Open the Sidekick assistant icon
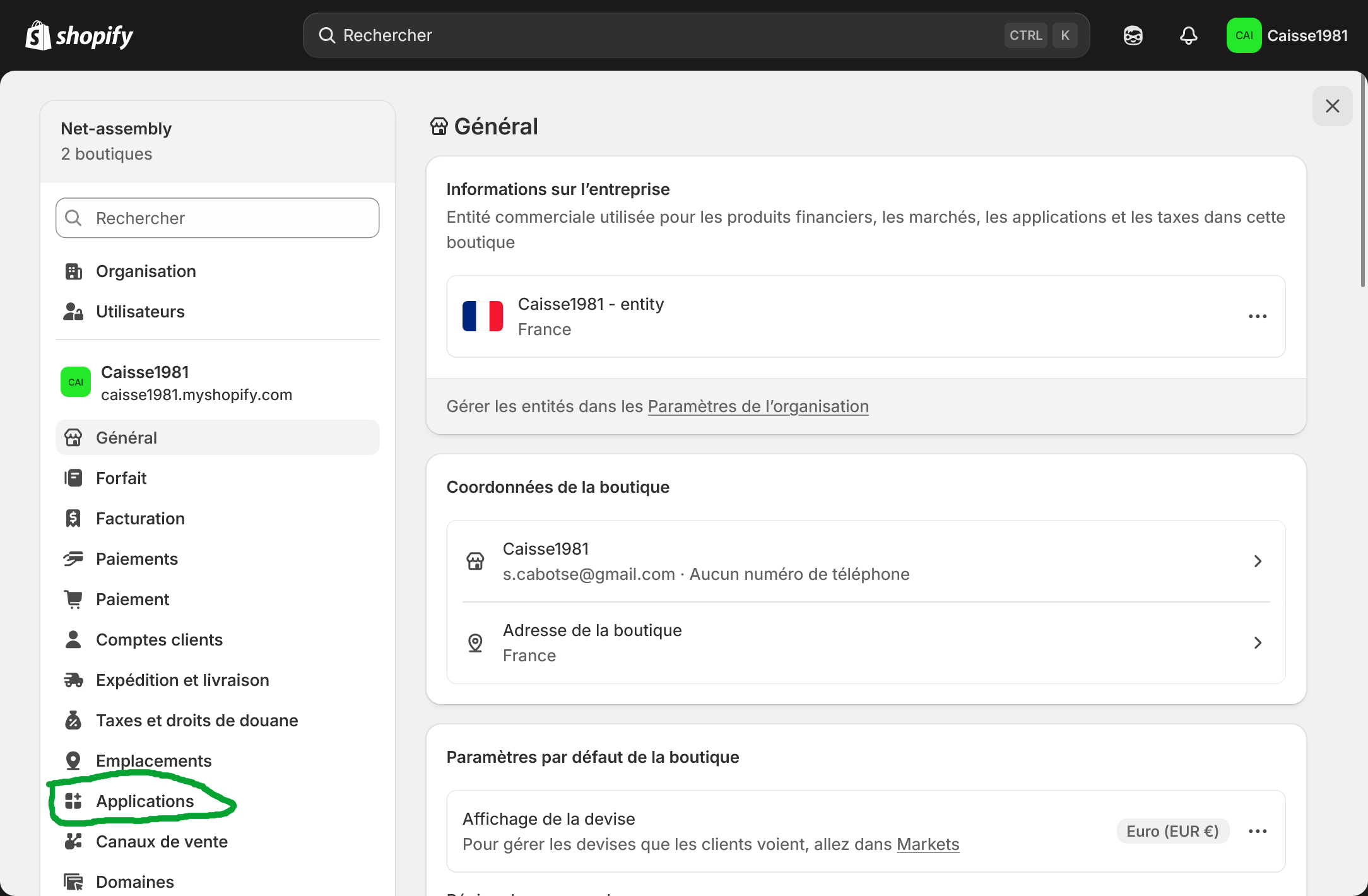 (x=1133, y=35)
